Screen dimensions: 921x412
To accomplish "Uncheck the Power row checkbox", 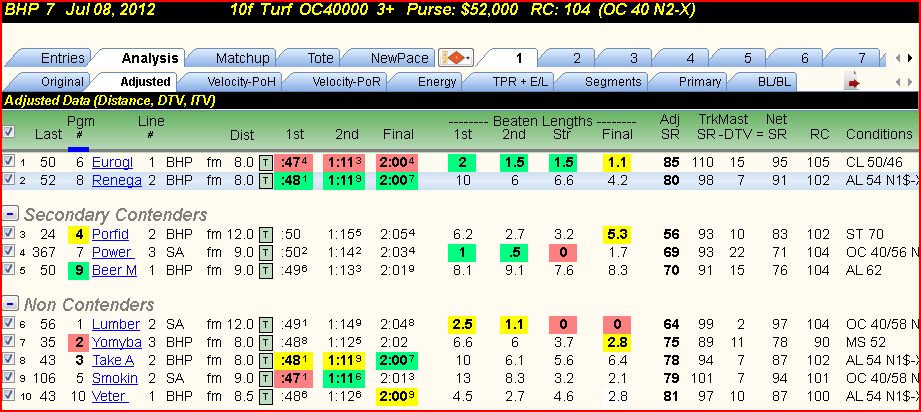I will tap(8, 252).
